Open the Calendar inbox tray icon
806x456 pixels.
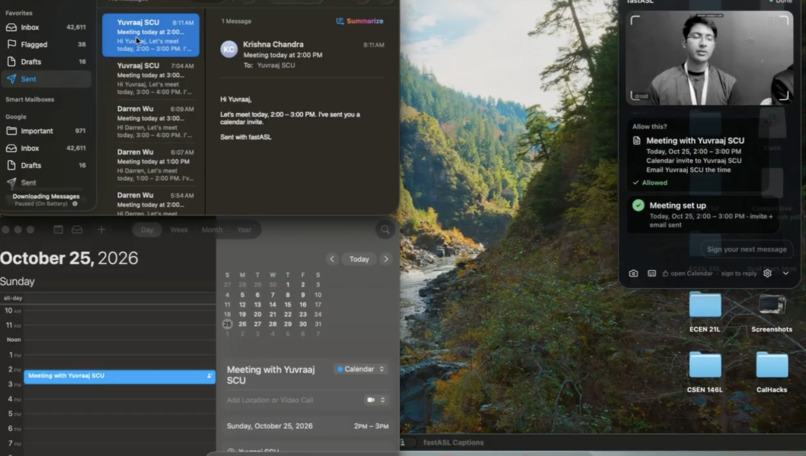[77, 230]
